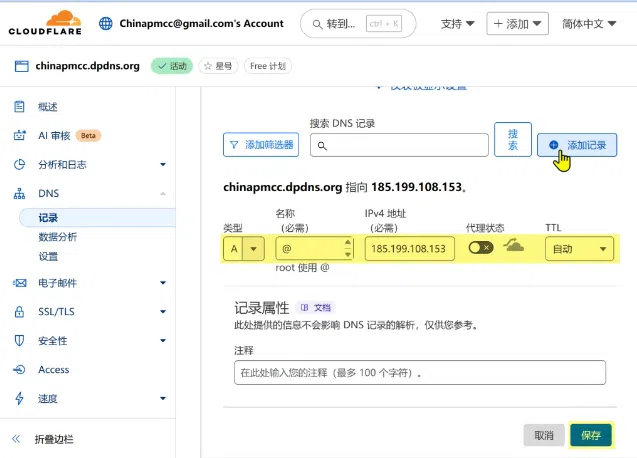Click the domain window icon beside chinapmcc.dpdns.org
Image resolution: width=637 pixels, height=458 pixels.
[x=22, y=66]
